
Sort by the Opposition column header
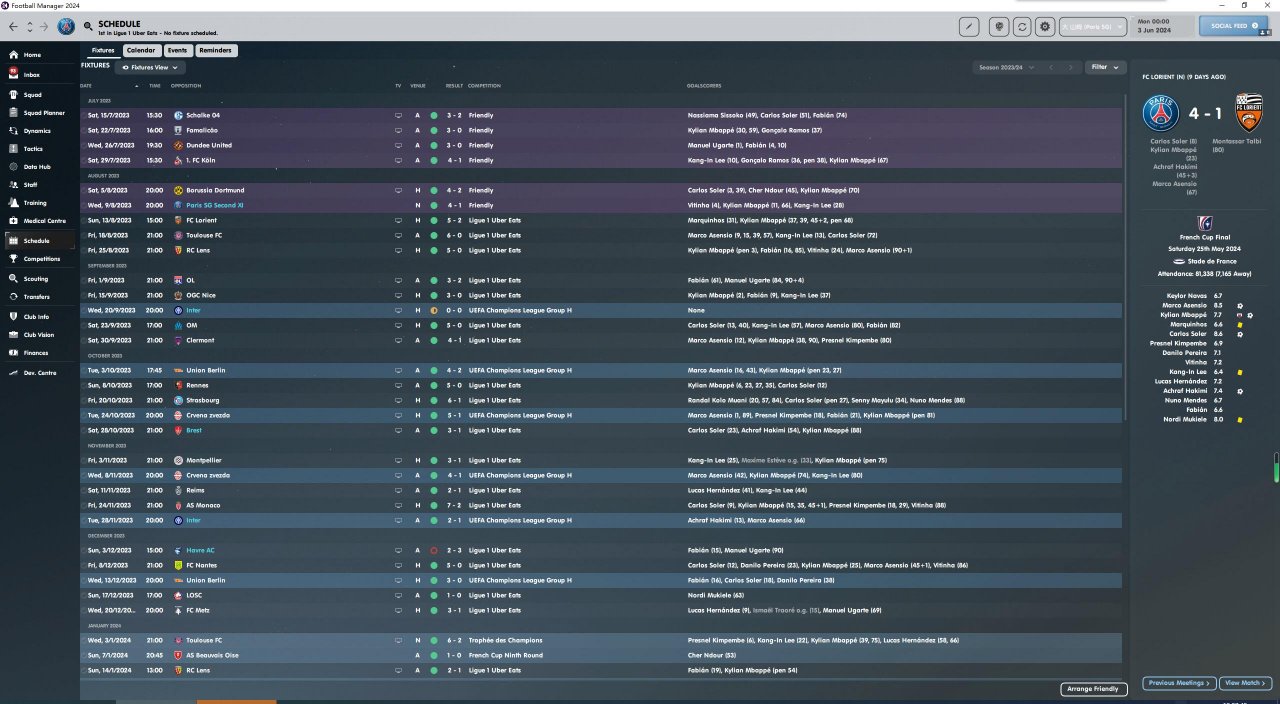click(186, 86)
